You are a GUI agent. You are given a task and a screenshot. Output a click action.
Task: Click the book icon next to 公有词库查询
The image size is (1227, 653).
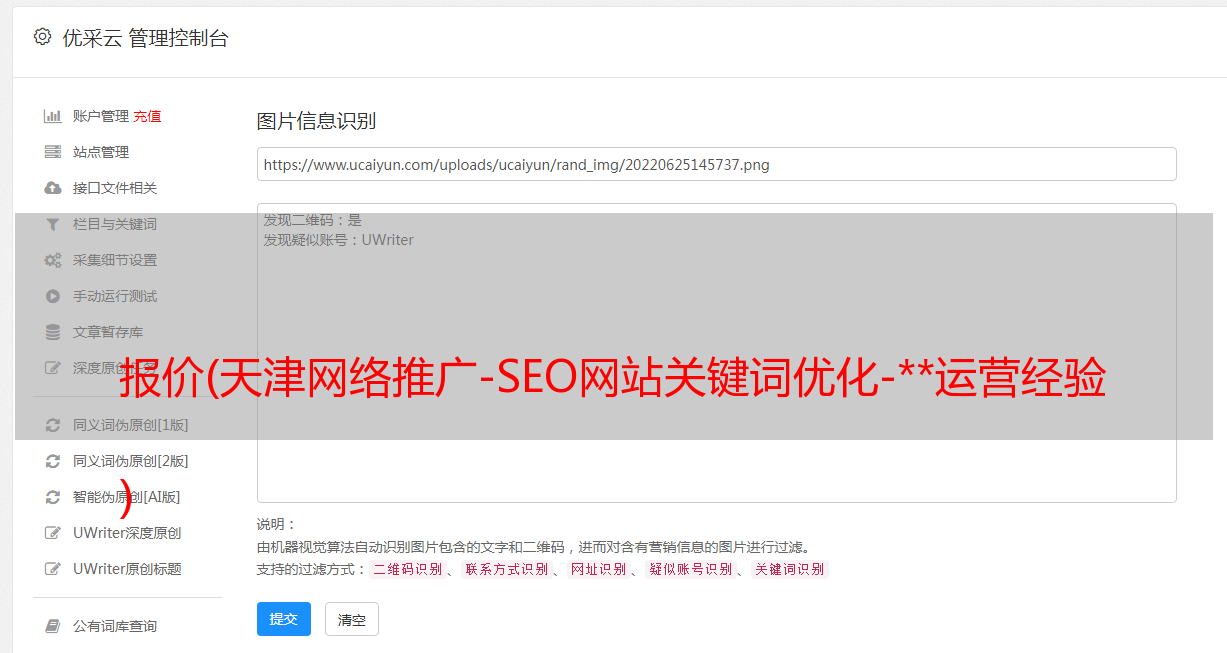coord(53,626)
